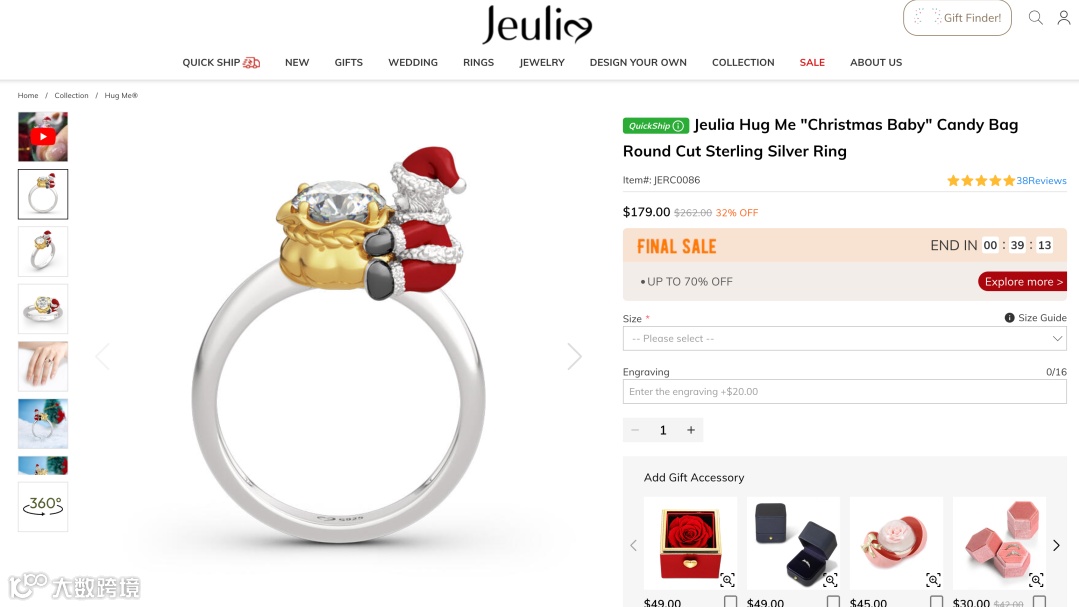The height and width of the screenshot is (607, 1079).
Task: Open the RINGS menu
Action: point(478,63)
